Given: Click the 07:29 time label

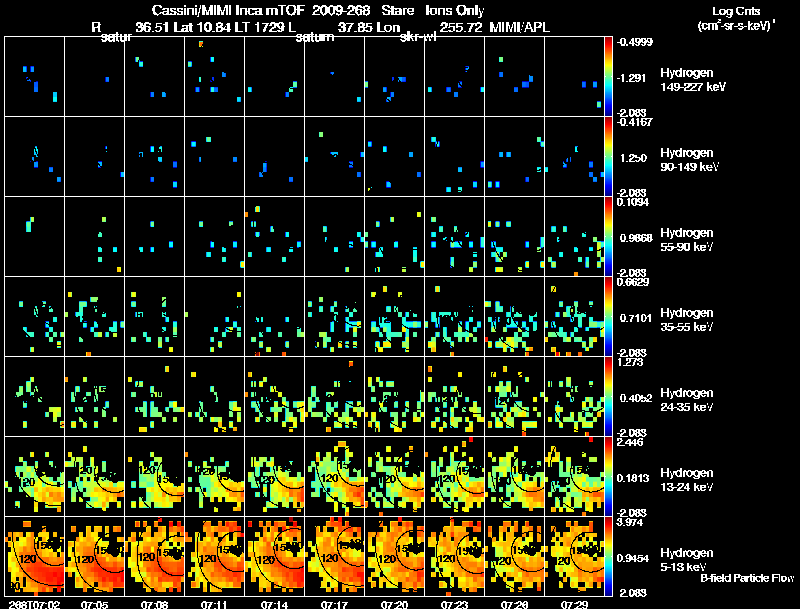Looking at the screenshot, I should click(574, 604).
